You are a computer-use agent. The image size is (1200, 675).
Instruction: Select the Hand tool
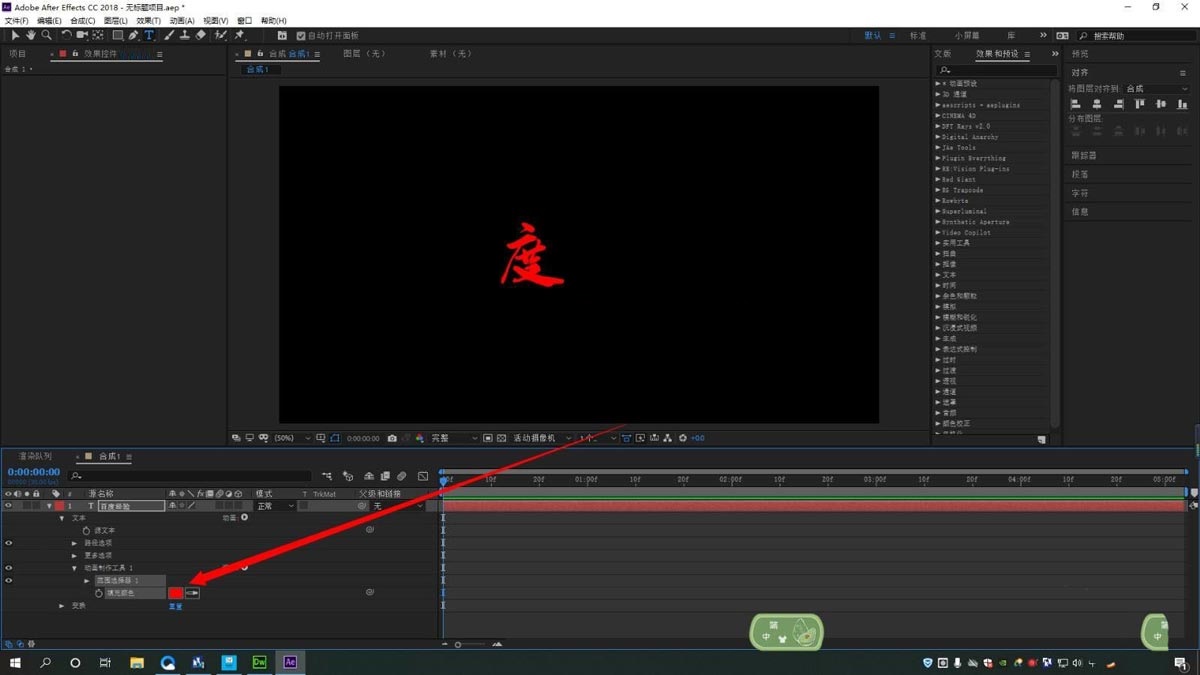pyautogui.click(x=31, y=35)
